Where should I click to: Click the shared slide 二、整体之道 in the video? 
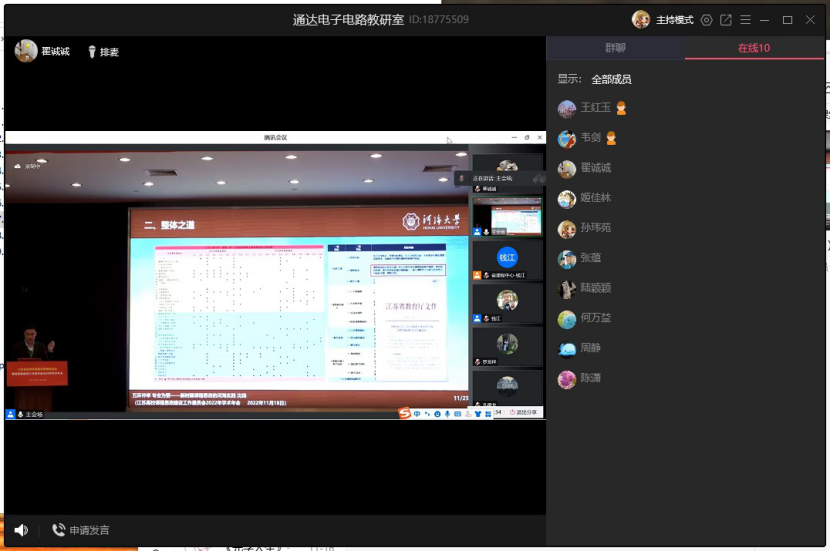click(x=299, y=306)
